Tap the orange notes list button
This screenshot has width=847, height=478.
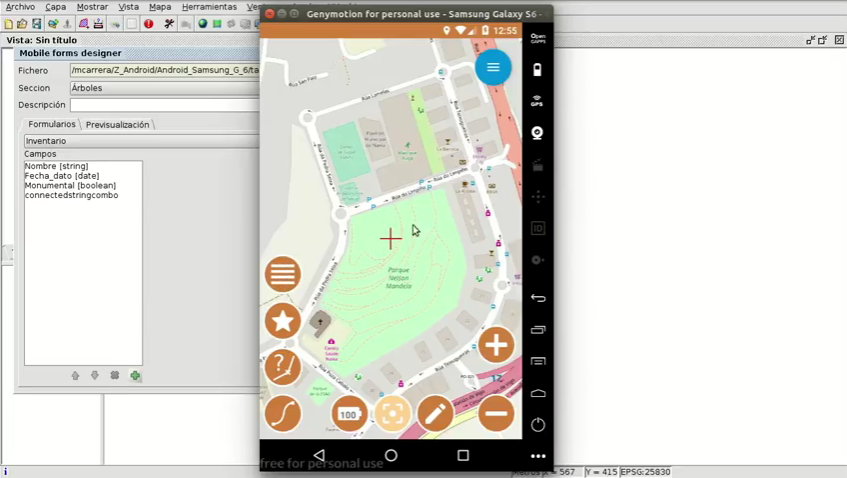(x=283, y=274)
